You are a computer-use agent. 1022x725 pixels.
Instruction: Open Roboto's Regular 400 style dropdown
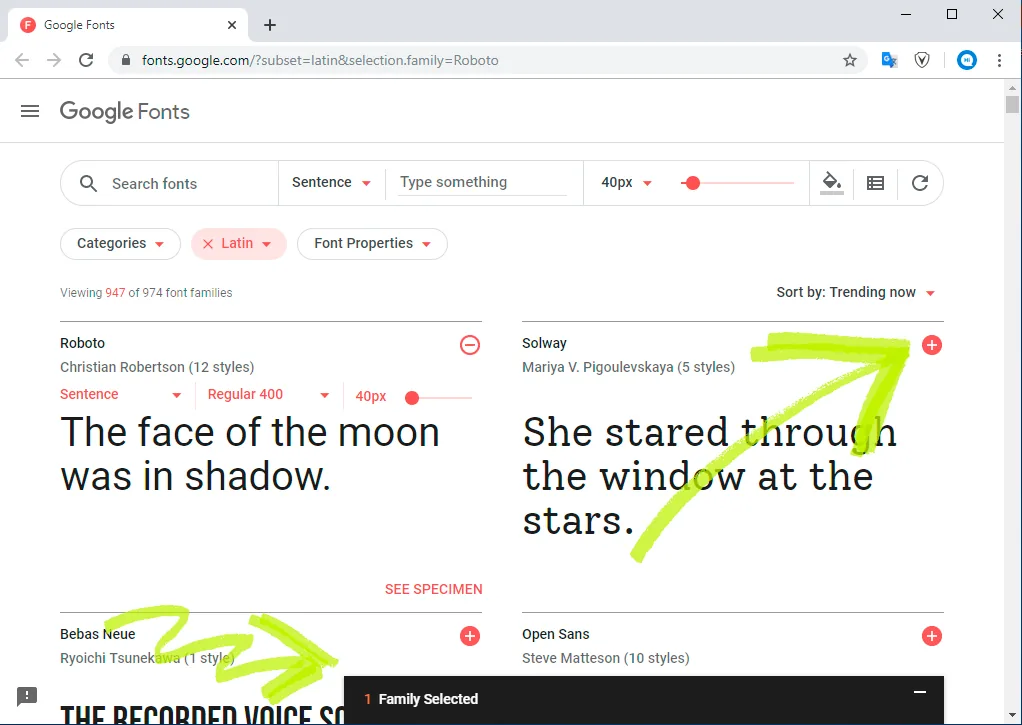point(269,394)
